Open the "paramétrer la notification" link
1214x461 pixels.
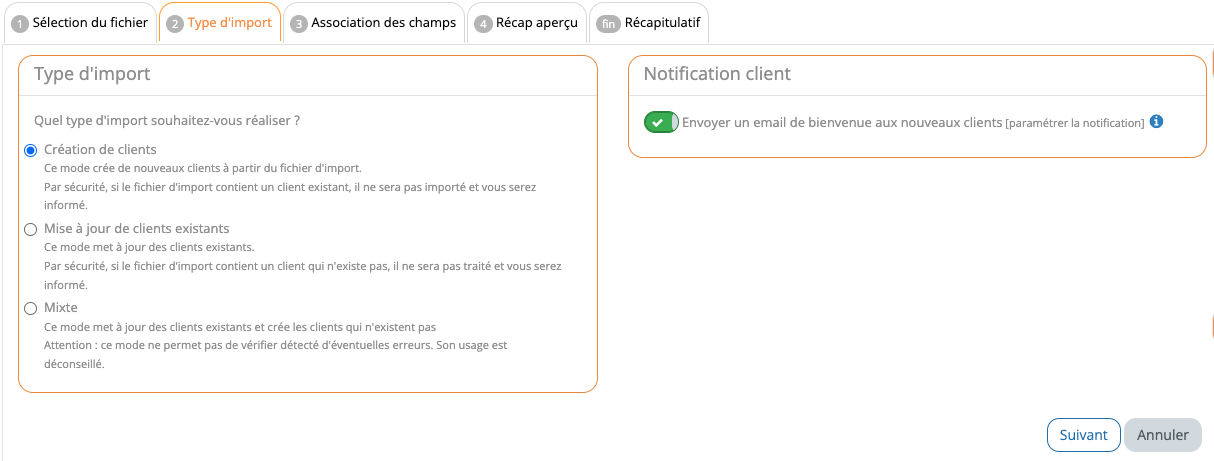click(1075, 123)
